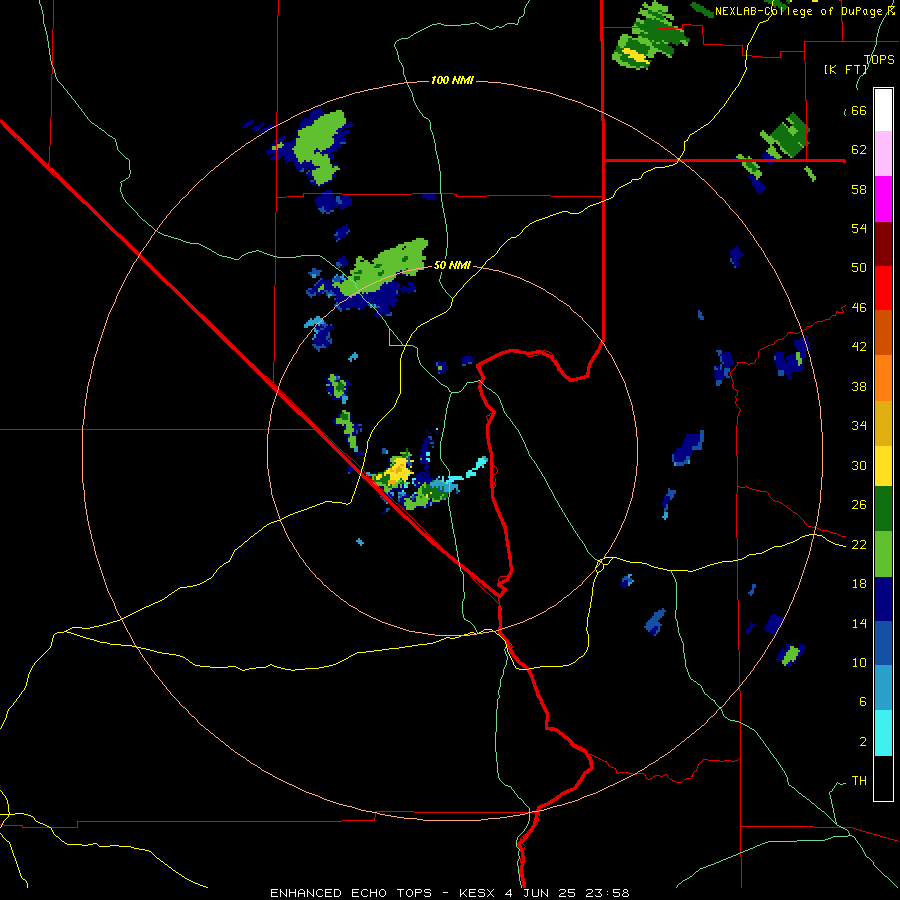Click legend value 58
900x900 pixels.
coord(859,189)
